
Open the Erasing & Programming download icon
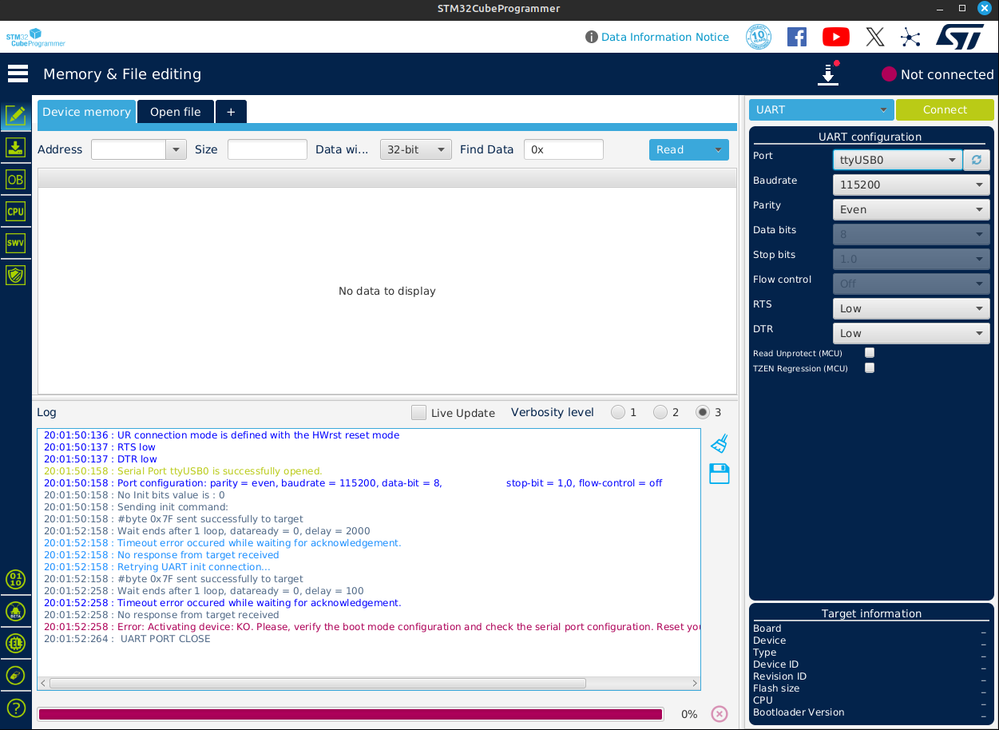(x=15, y=147)
